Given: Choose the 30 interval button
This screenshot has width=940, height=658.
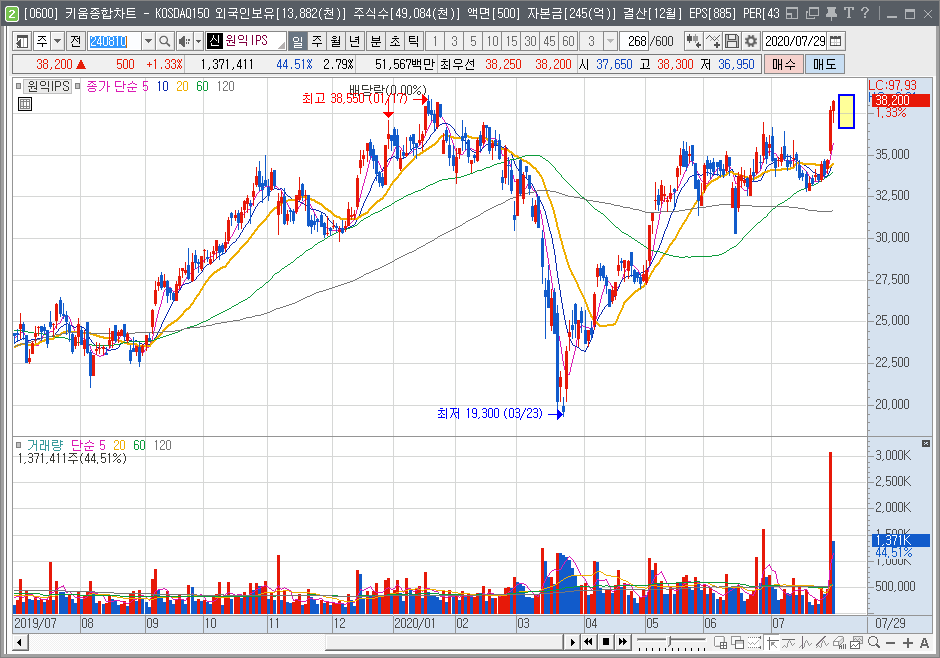Looking at the screenshot, I should coord(530,41).
